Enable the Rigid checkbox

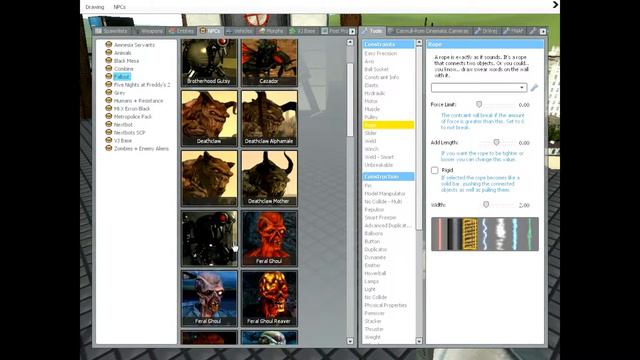[435, 170]
